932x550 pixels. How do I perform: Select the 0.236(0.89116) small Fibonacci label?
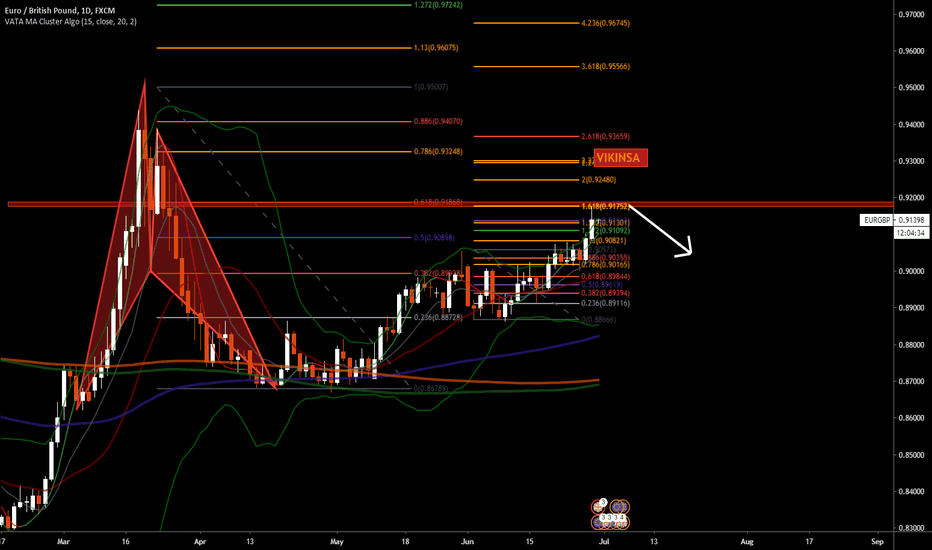[x=605, y=303]
